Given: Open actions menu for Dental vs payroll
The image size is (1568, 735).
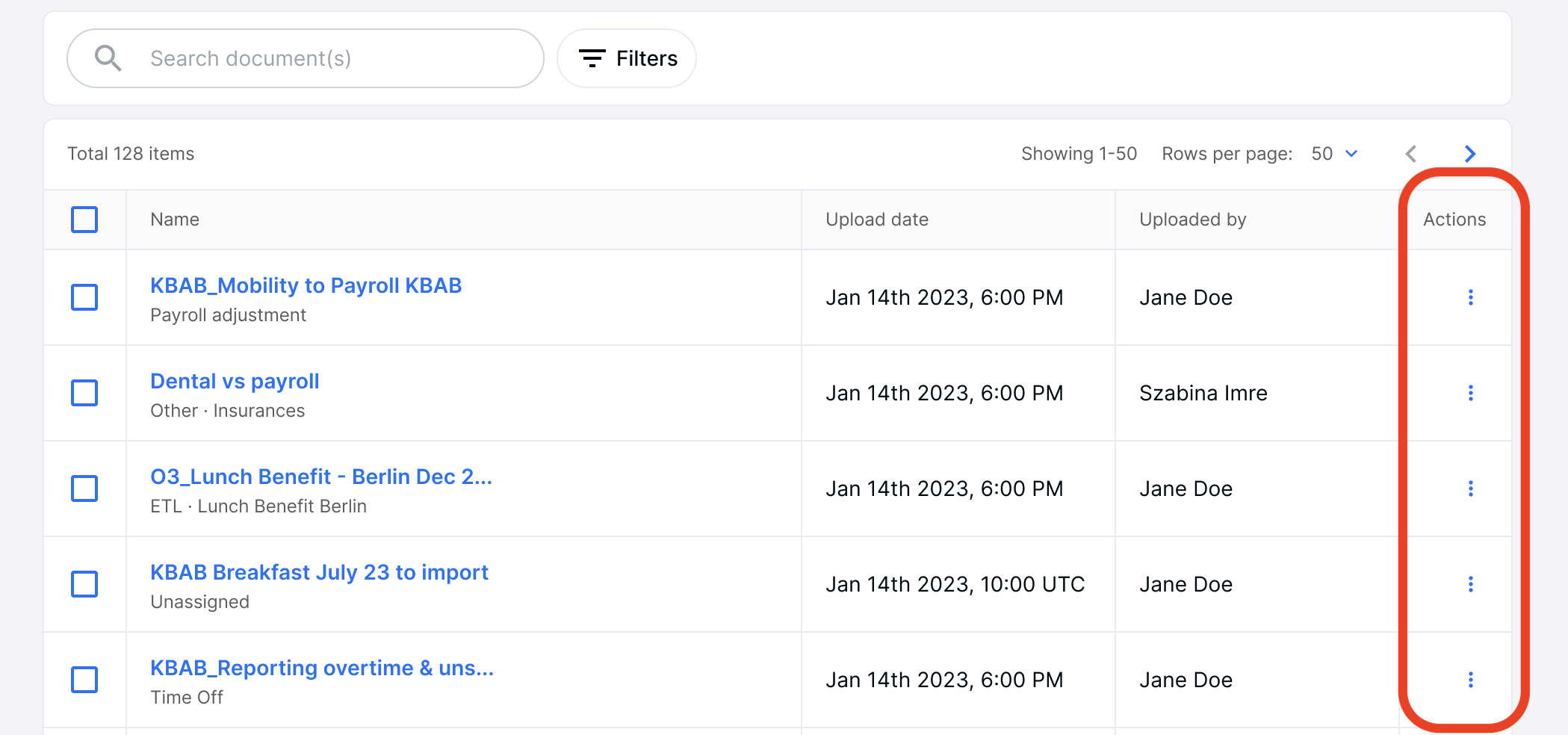Looking at the screenshot, I should pos(1470,393).
